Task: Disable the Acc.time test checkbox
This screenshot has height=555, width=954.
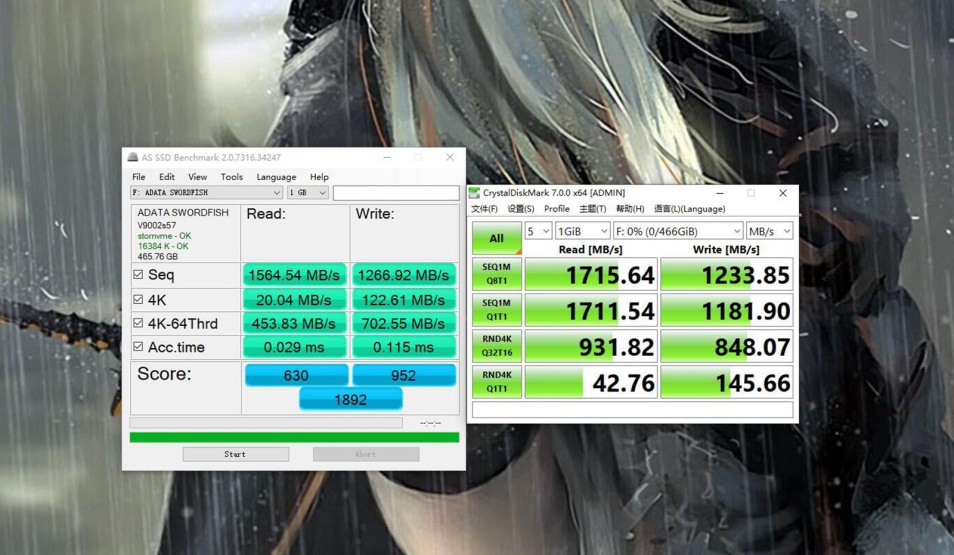Action: 138,347
